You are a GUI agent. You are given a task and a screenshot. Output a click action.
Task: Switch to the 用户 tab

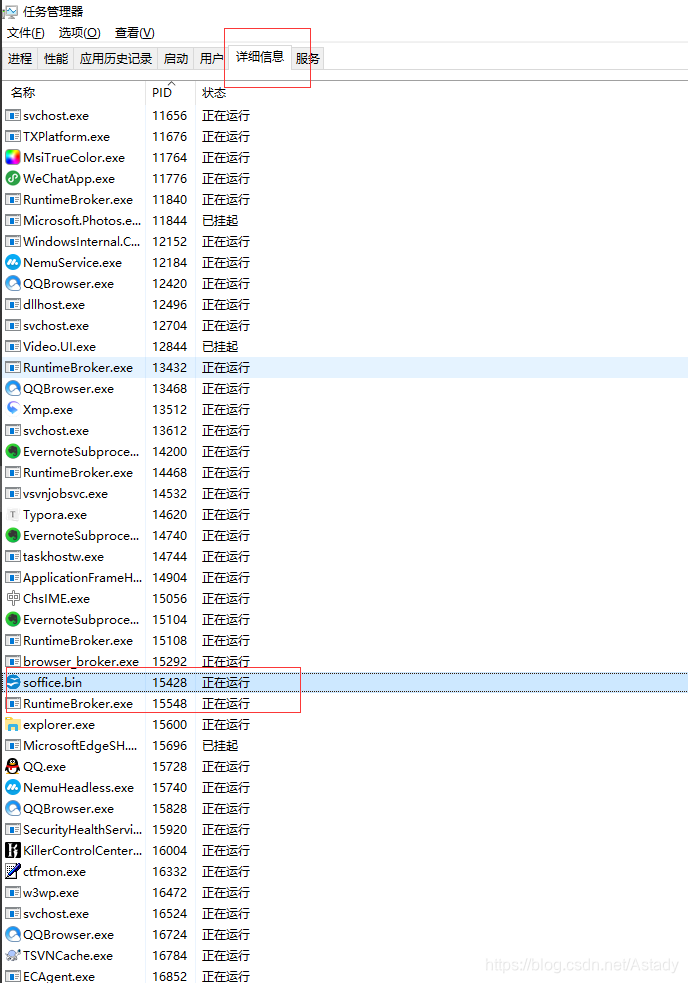pos(211,58)
